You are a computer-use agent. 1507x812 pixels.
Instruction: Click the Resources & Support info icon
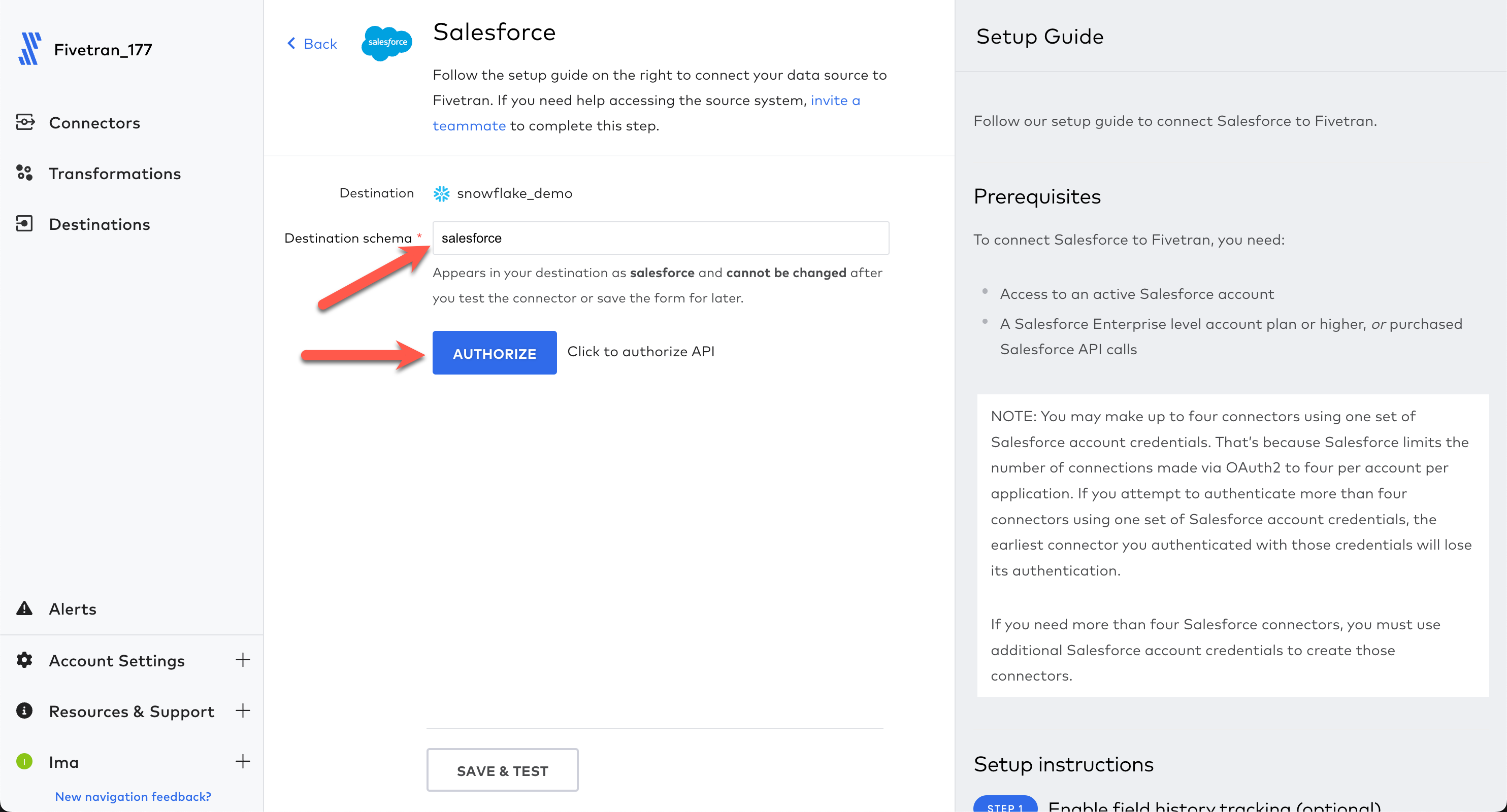[24, 711]
